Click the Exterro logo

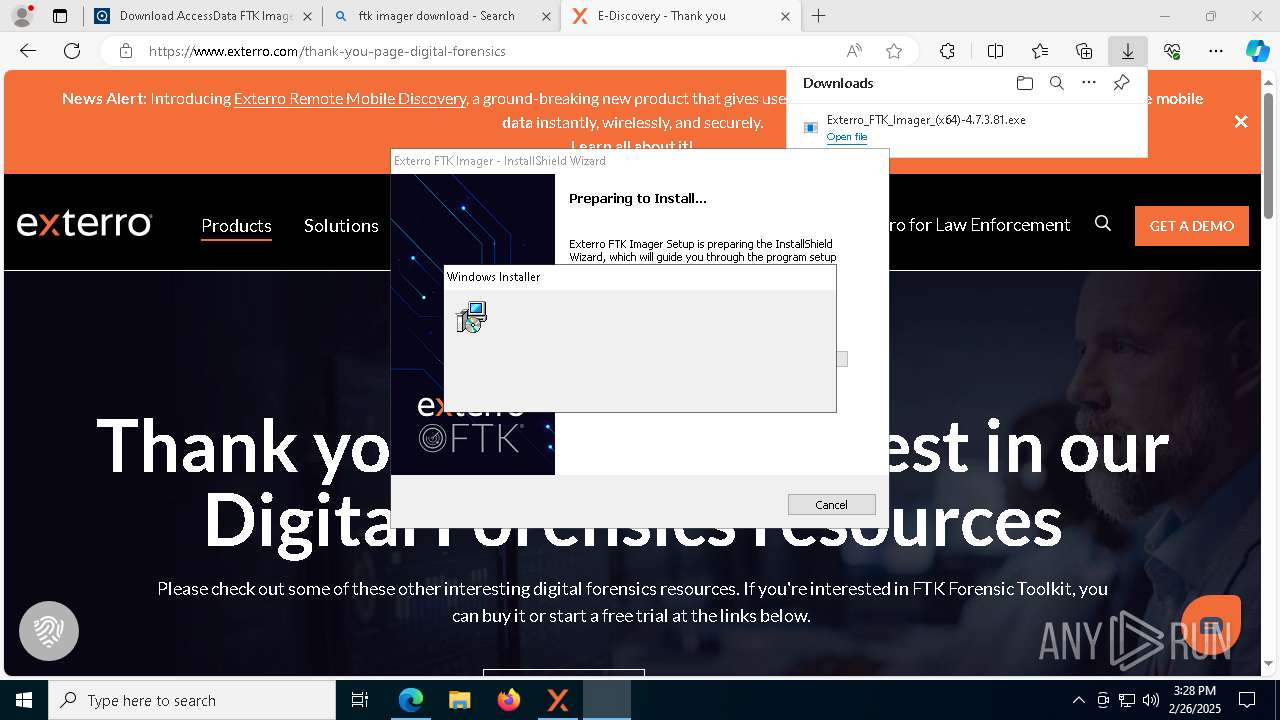84,223
